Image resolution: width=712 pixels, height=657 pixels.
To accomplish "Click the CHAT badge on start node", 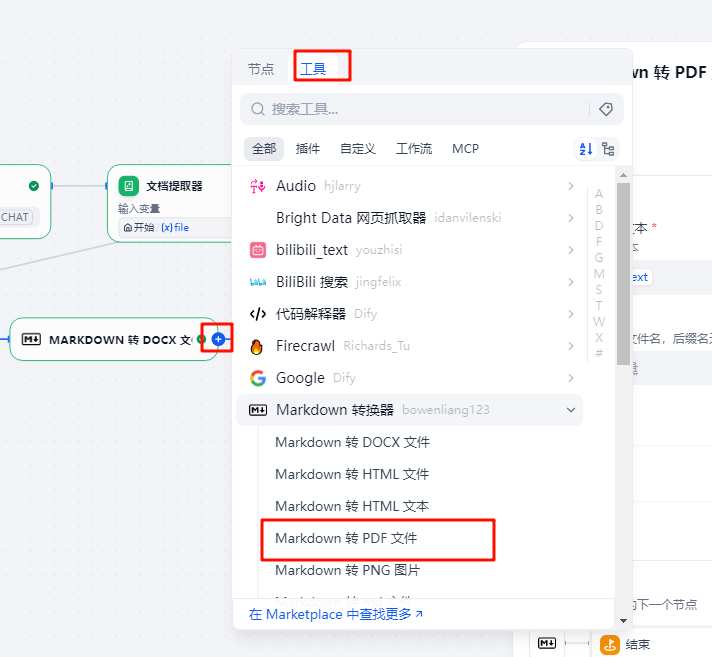I will tap(15, 217).
